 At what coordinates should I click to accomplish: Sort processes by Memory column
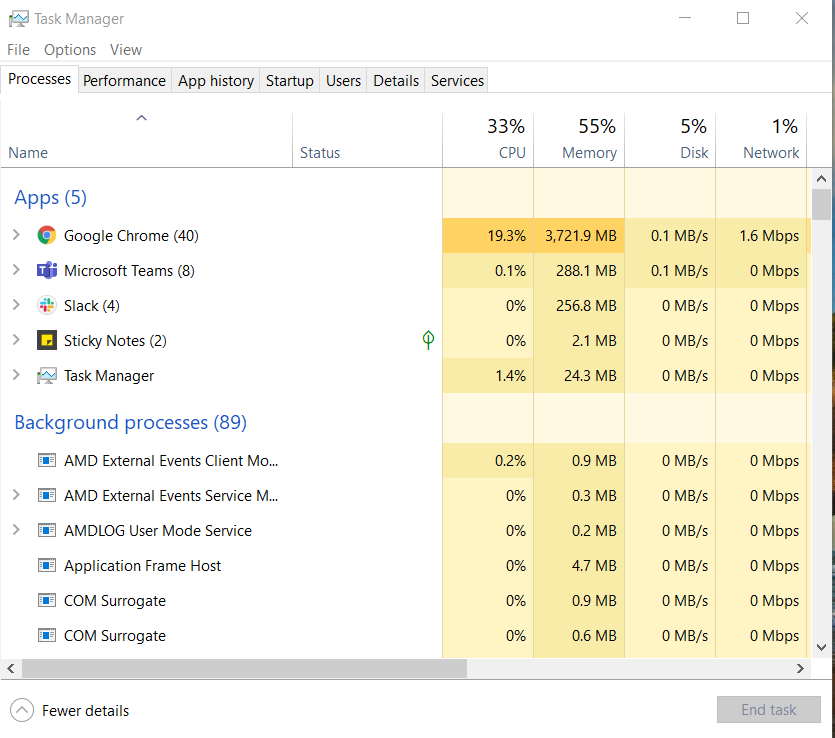(x=579, y=140)
